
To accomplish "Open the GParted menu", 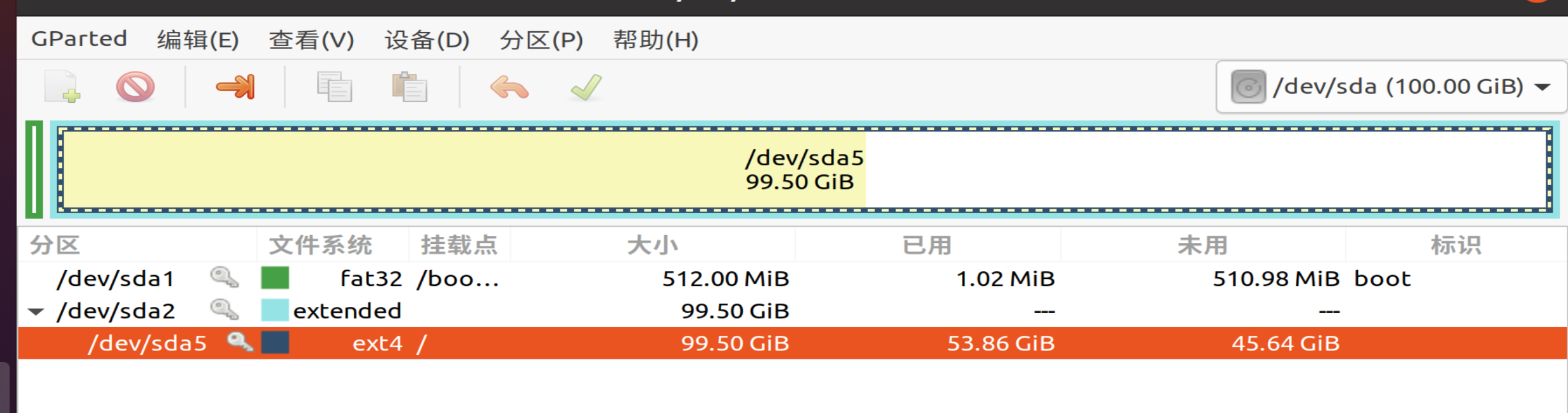I will 79,39.
